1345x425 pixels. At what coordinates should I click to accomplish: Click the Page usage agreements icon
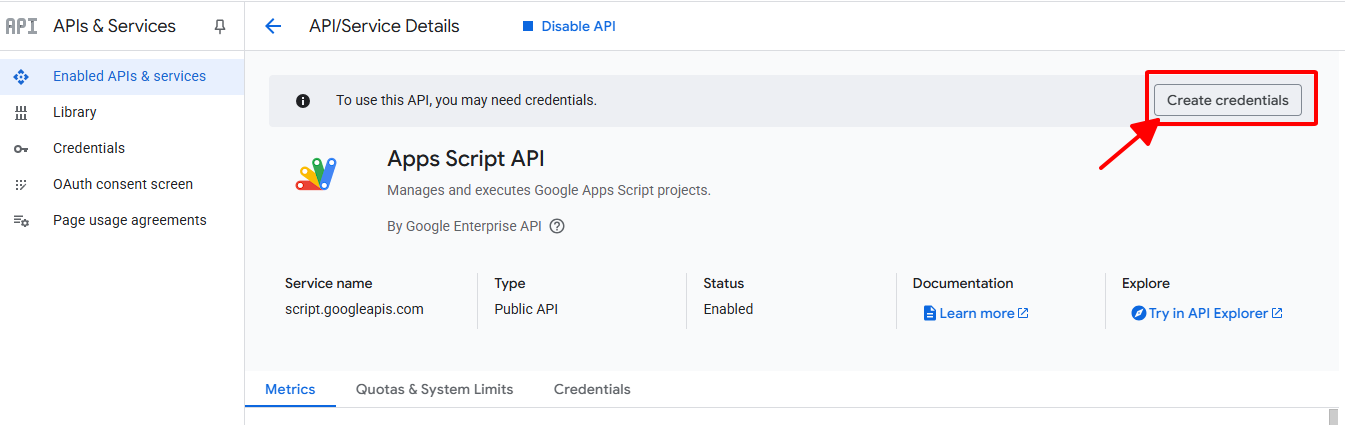(21, 221)
